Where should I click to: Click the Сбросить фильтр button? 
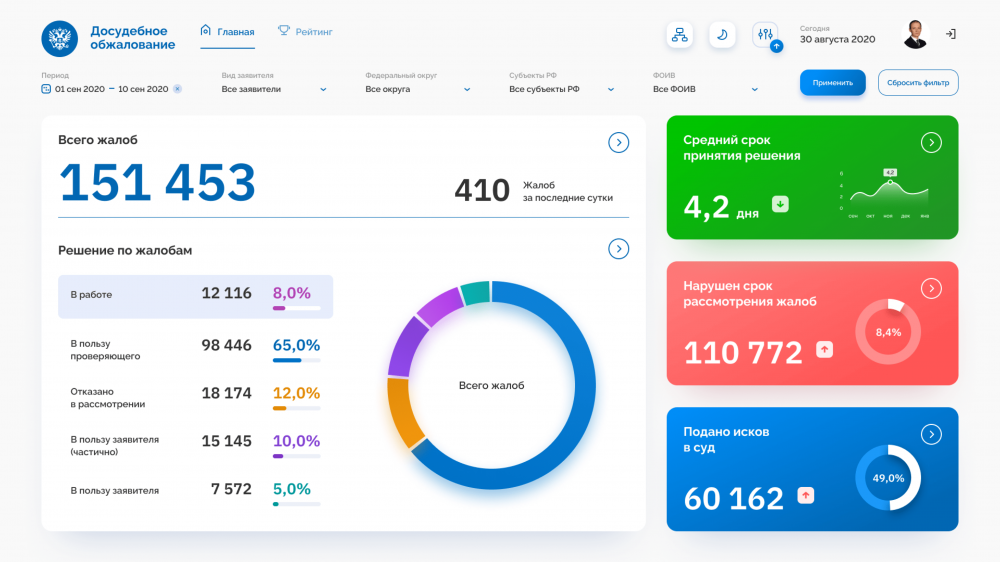point(918,83)
